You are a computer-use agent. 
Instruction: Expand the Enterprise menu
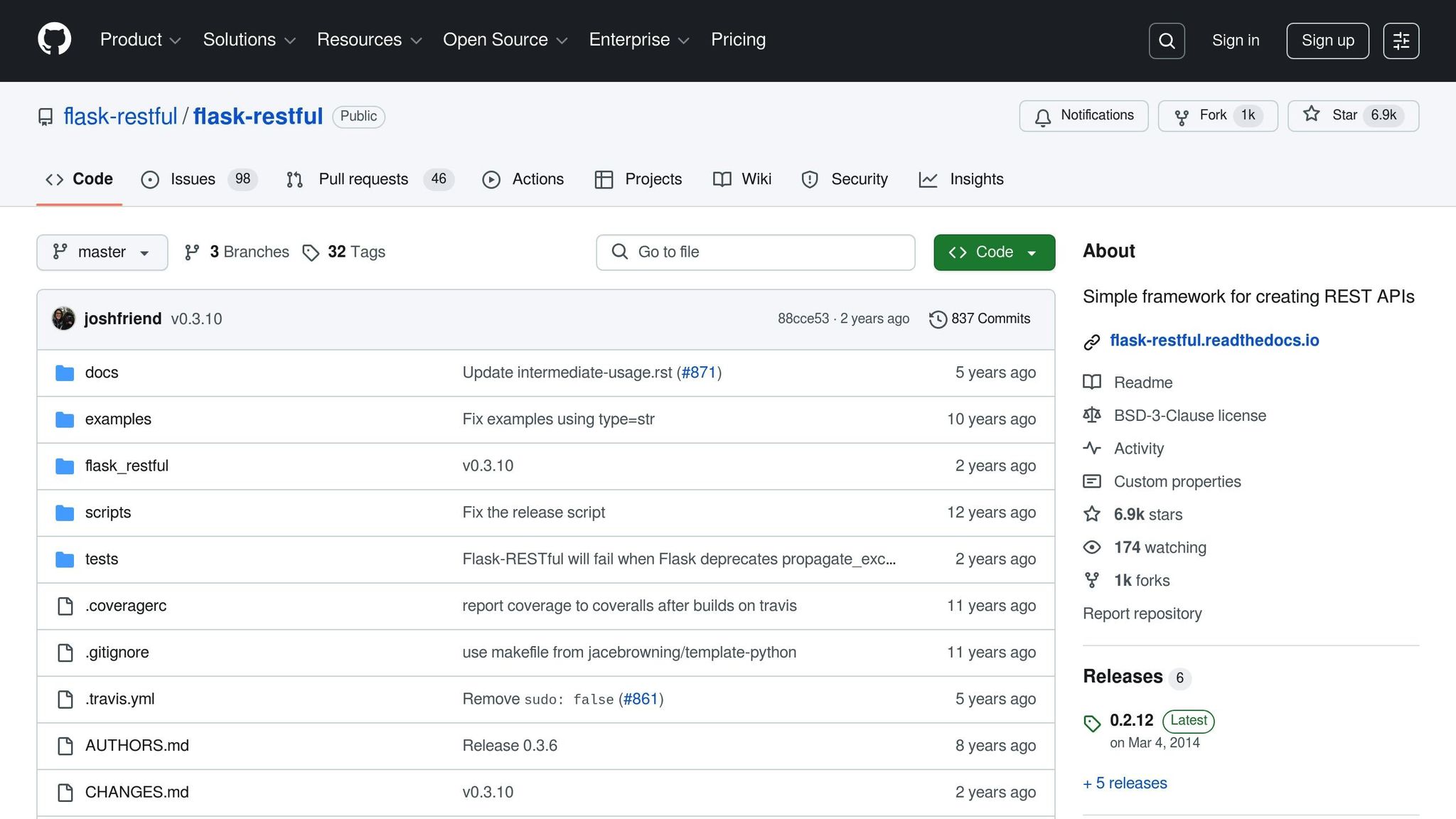pos(639,40)
